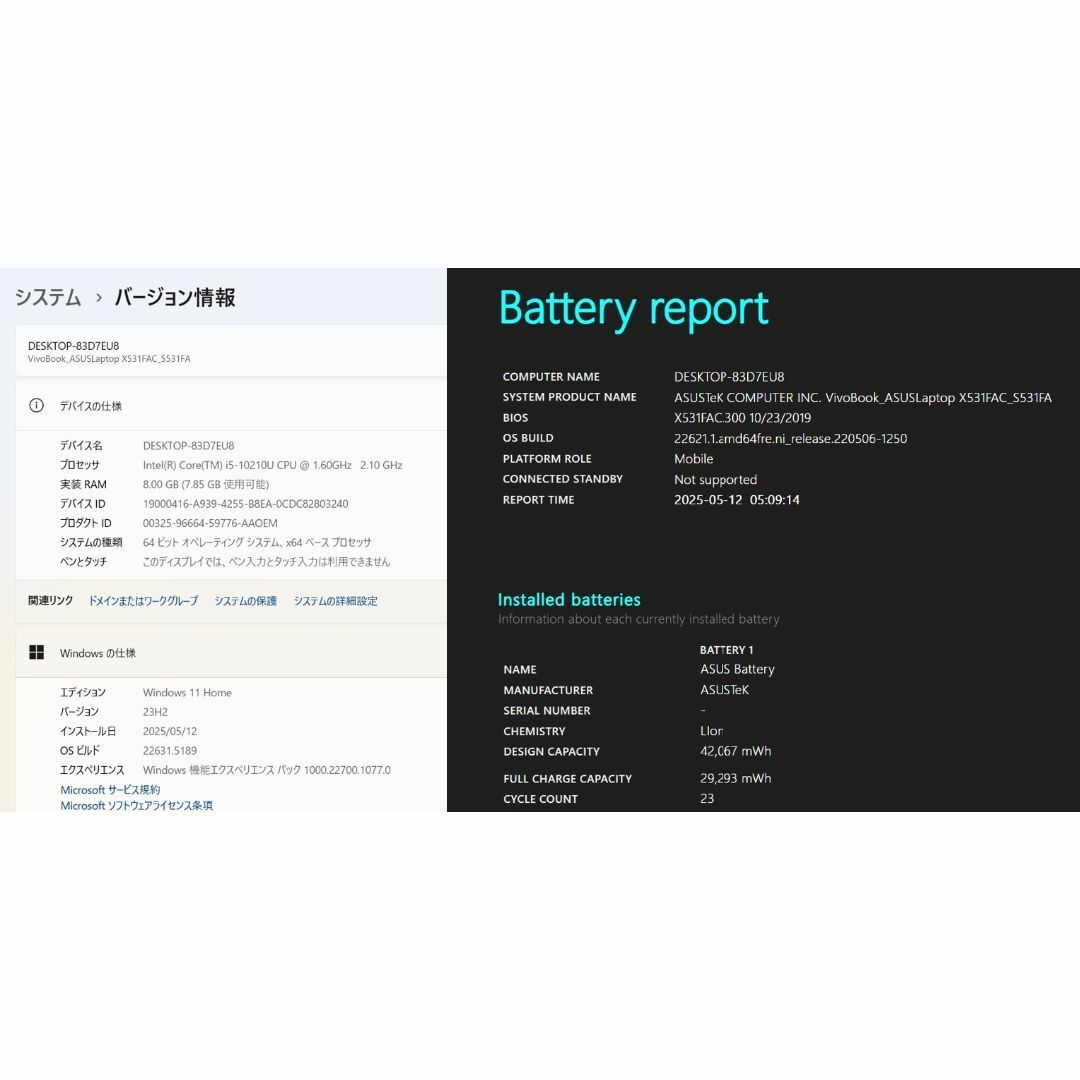This screenshot has height=1080, width=1080.
Task: Open the システムの詳細設定 link
Action: (335, 601)
